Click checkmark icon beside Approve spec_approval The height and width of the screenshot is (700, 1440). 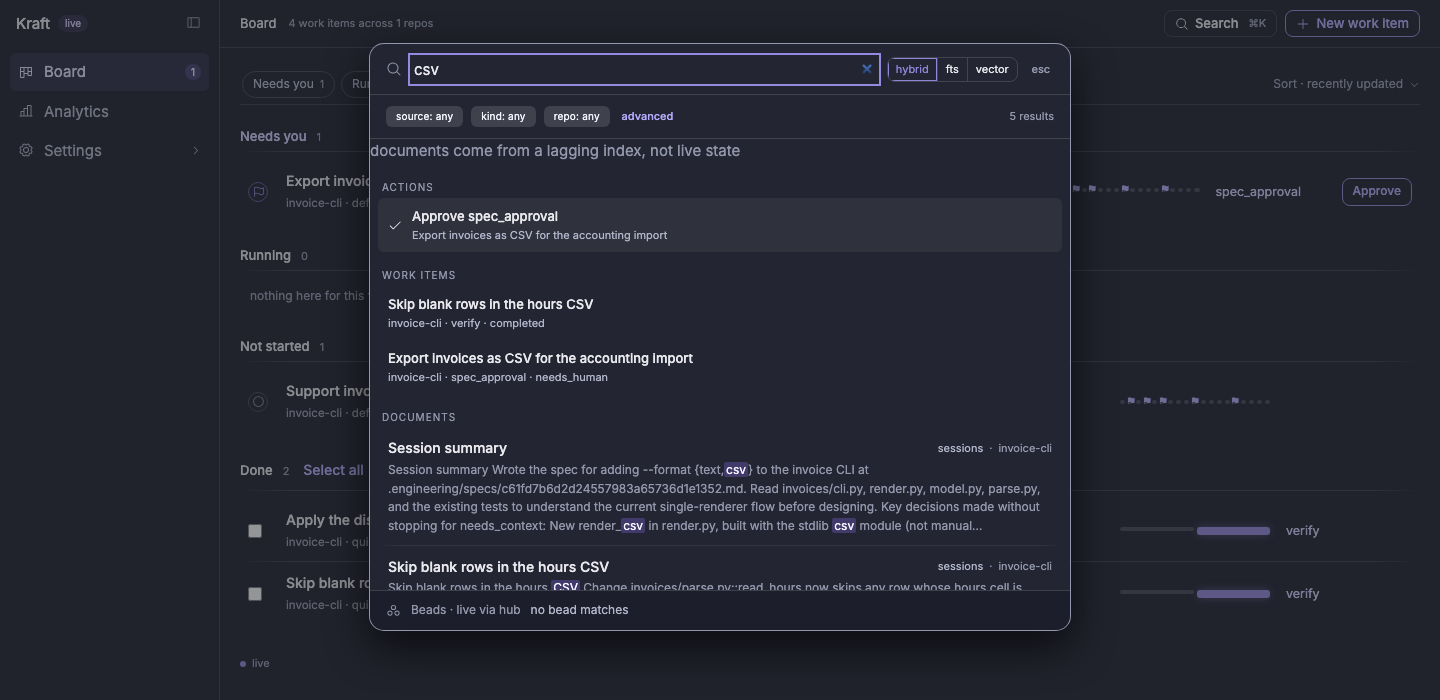[395, 226]
